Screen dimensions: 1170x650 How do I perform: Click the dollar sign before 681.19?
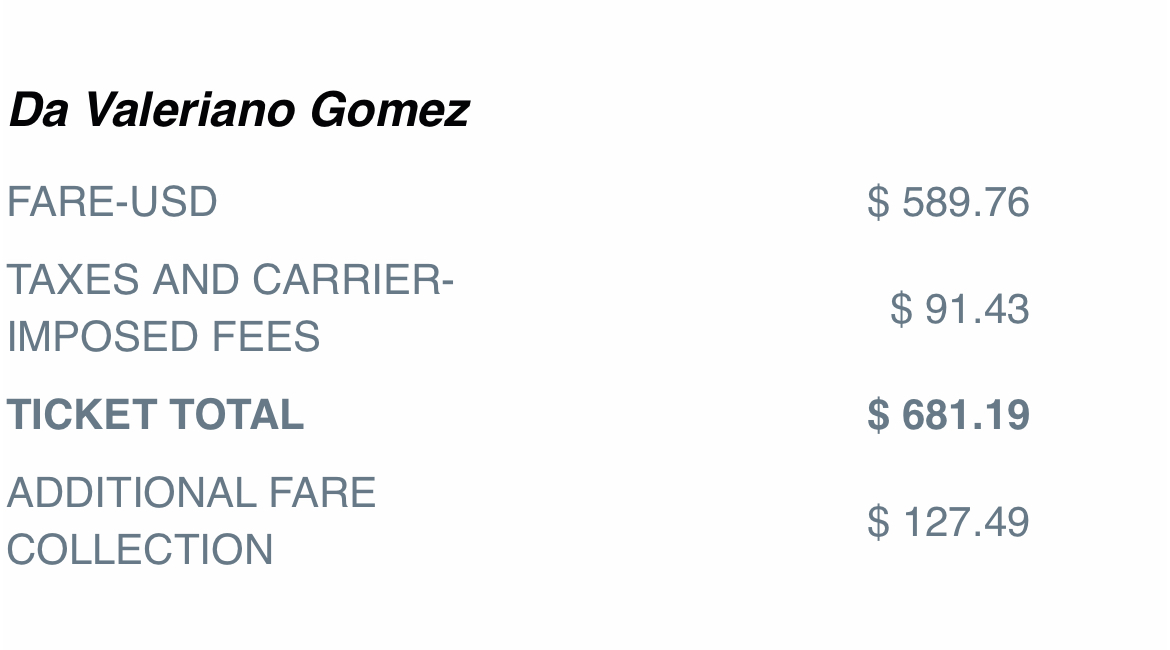click(878, 415)
